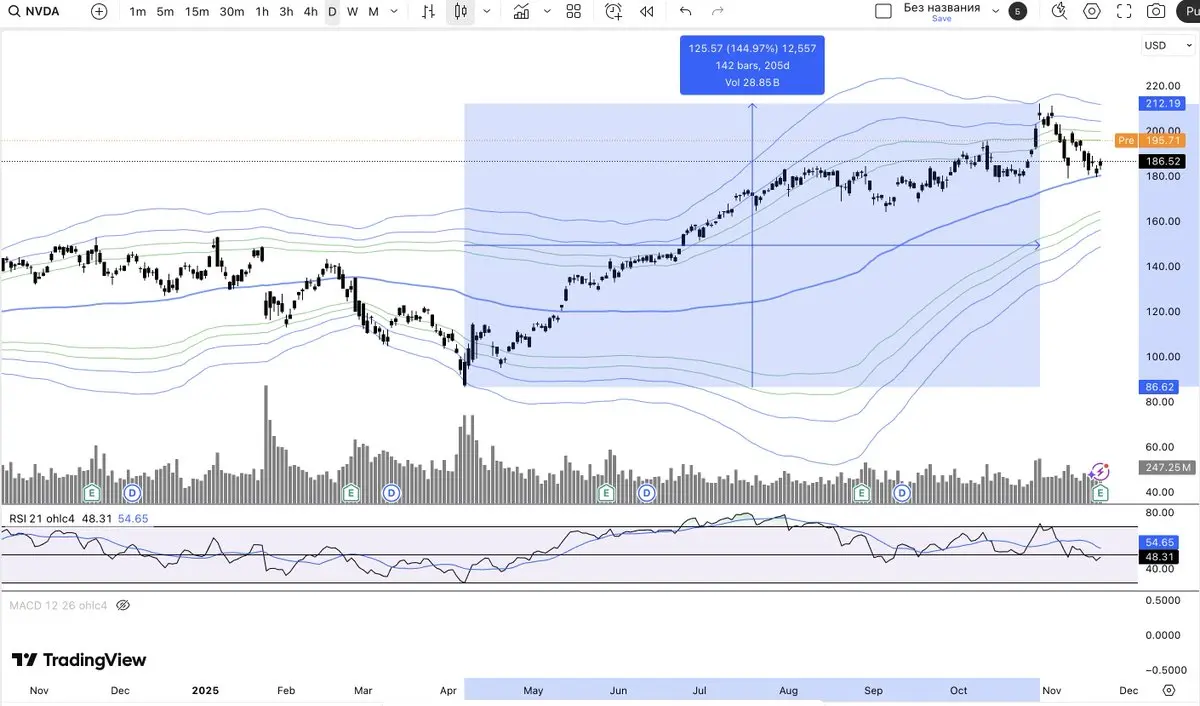Viewport: 1200px width, 706px height.
Task: Enter fullscreen mode icon
Action: click(1124, 12)
